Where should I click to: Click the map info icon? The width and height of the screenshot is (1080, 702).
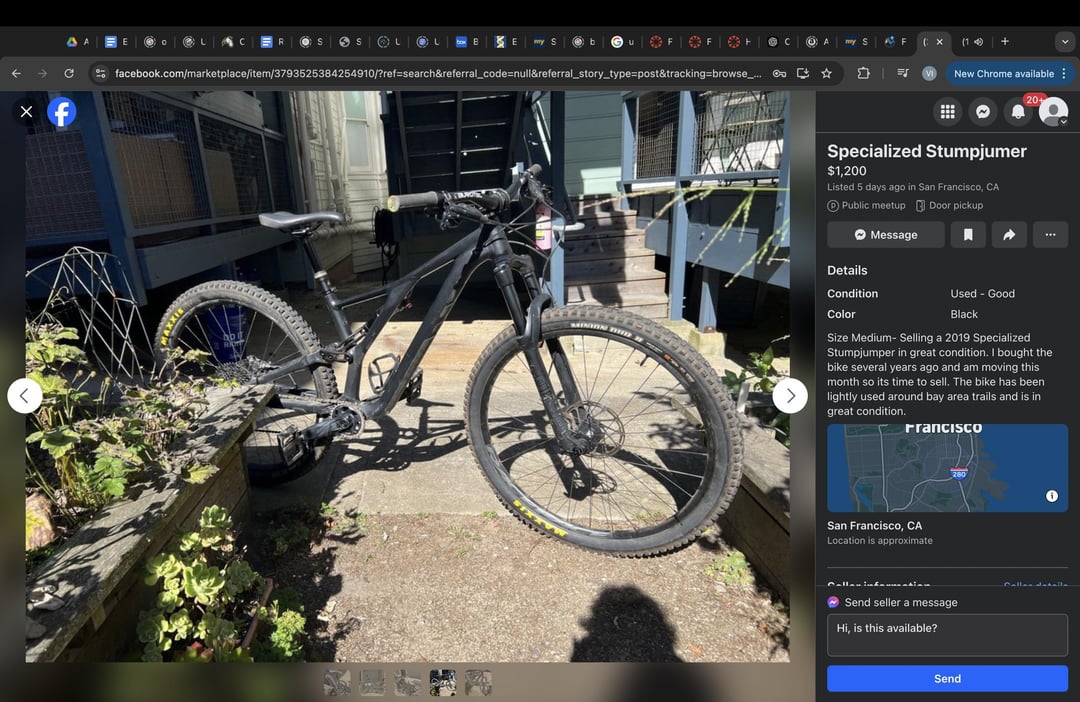click(1052, 496)
